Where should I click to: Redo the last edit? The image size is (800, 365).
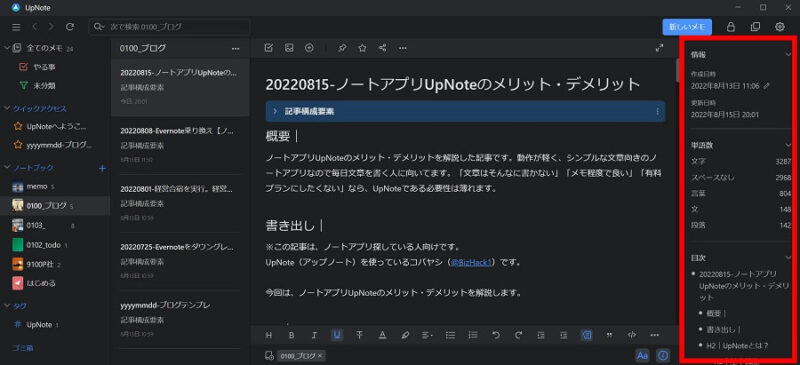tap(518, 335)
